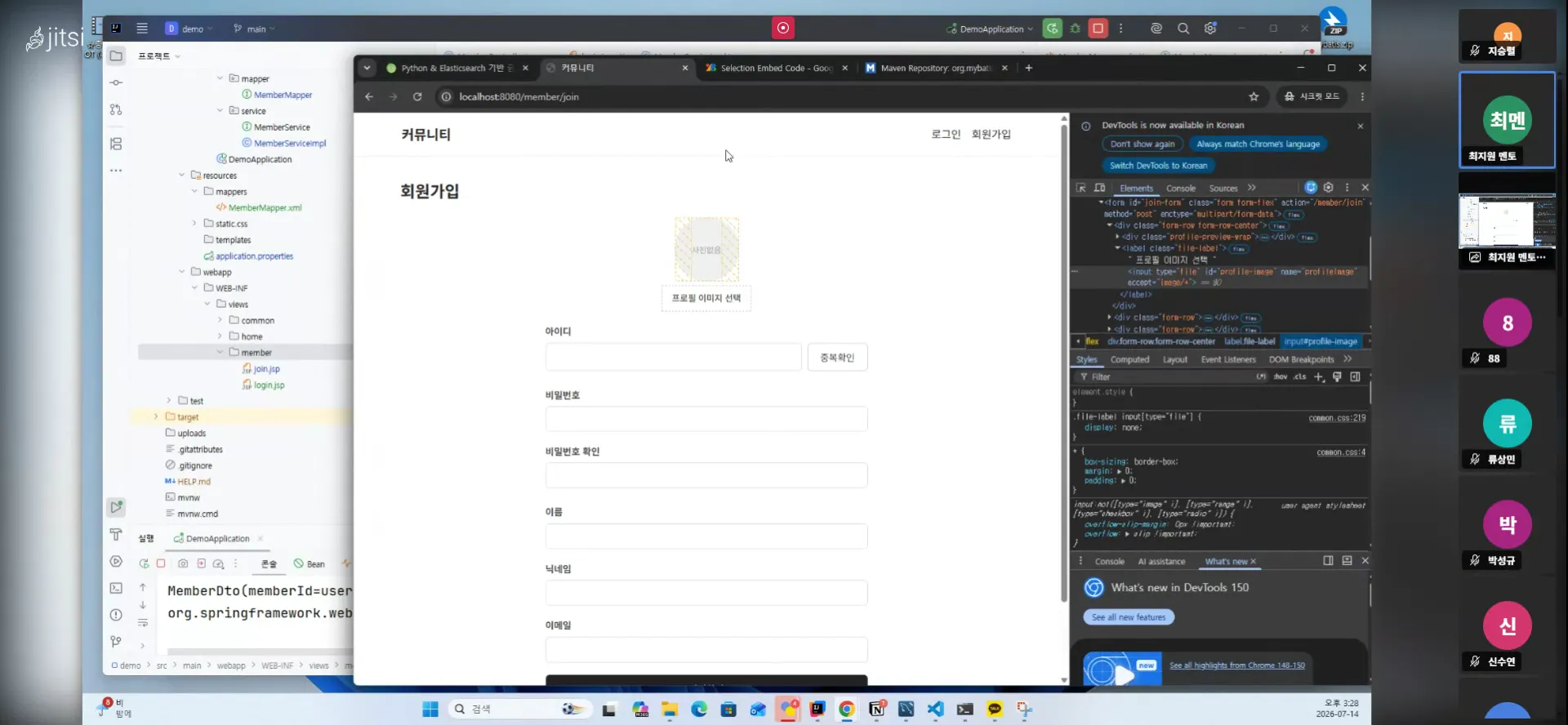Go back in Chrome browser
The width and height of the screenshot is (1568, 725).
369,96
